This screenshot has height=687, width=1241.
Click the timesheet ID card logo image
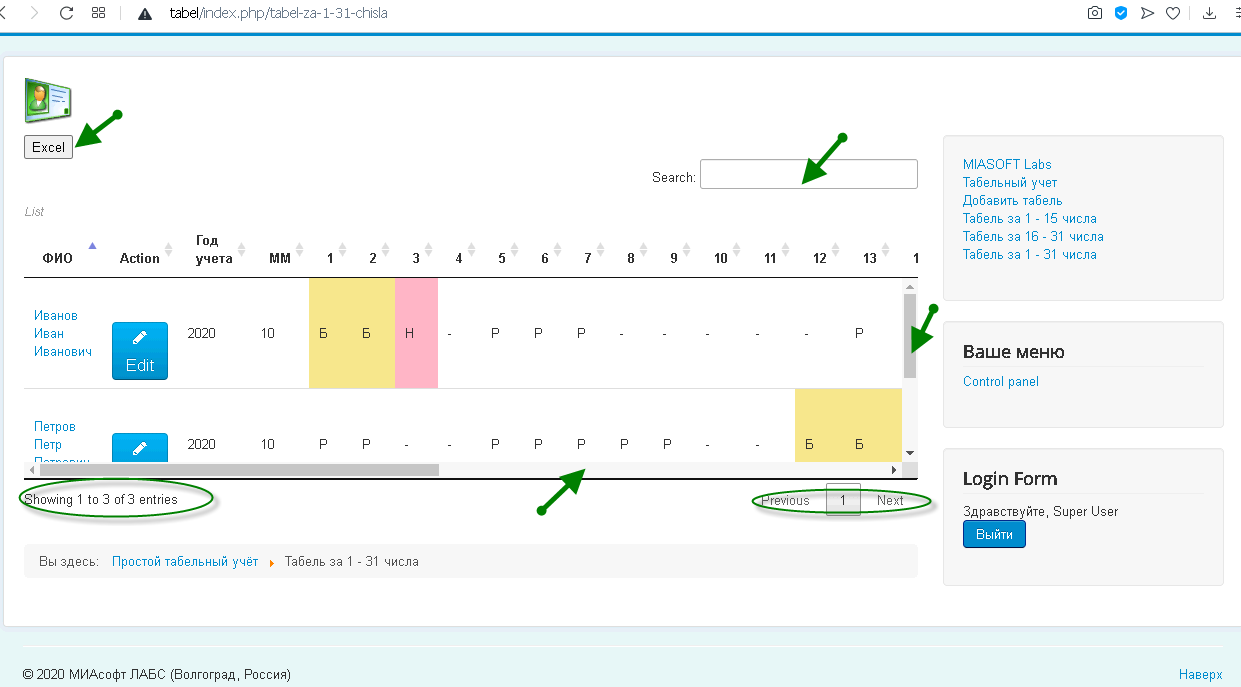click(x=48, y=101)
